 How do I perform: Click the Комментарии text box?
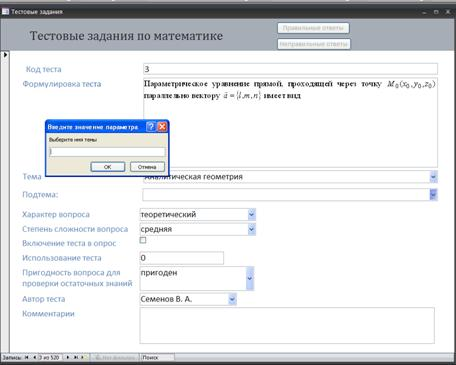[x=287, y=325]
